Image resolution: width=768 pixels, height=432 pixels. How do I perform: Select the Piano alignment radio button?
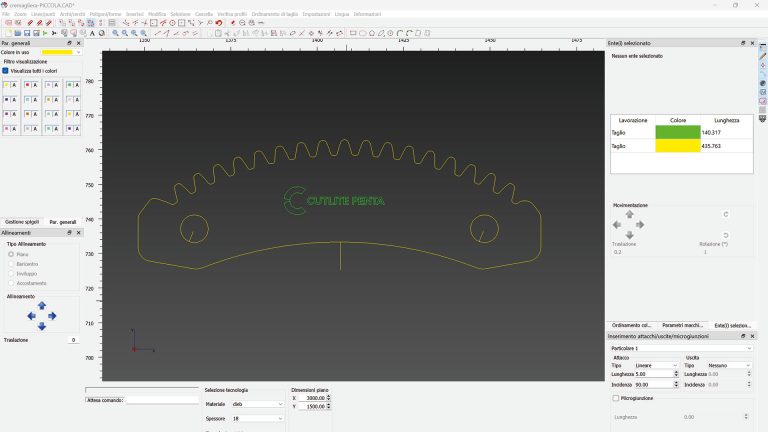tap(11, 254)
